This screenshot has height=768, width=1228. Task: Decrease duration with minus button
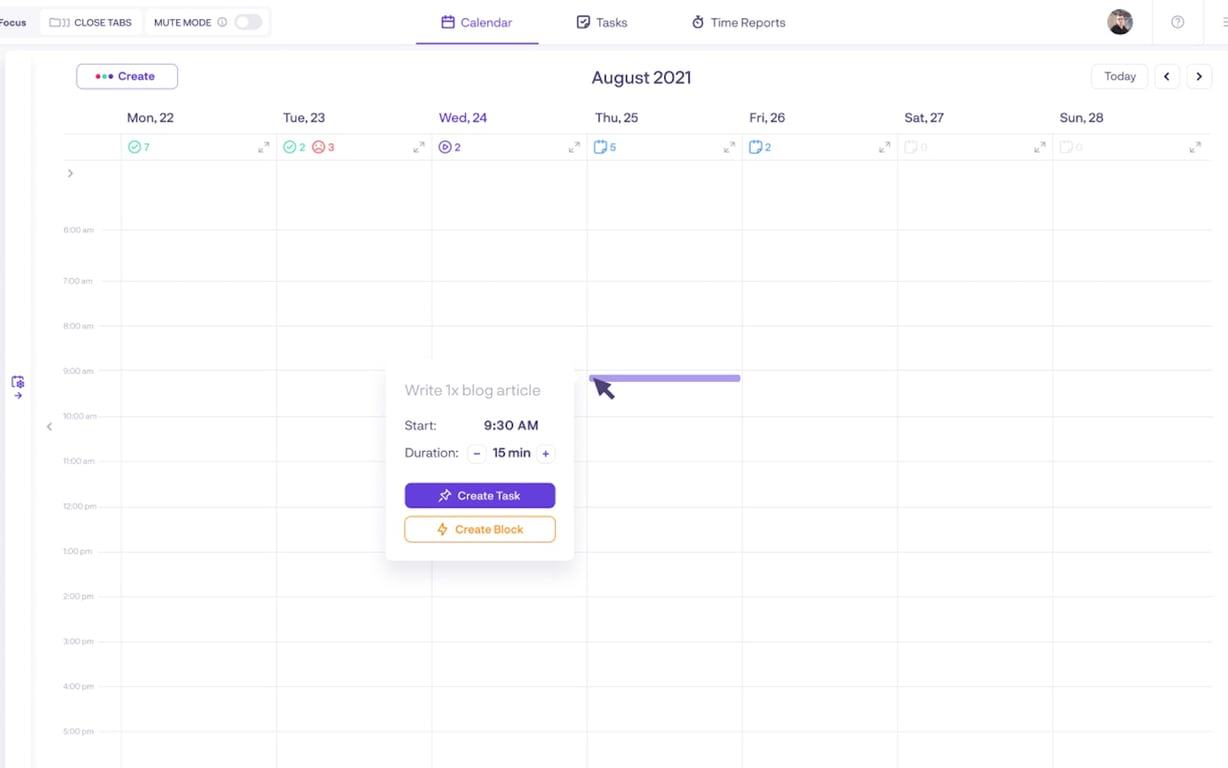click(x=476, y=453)
